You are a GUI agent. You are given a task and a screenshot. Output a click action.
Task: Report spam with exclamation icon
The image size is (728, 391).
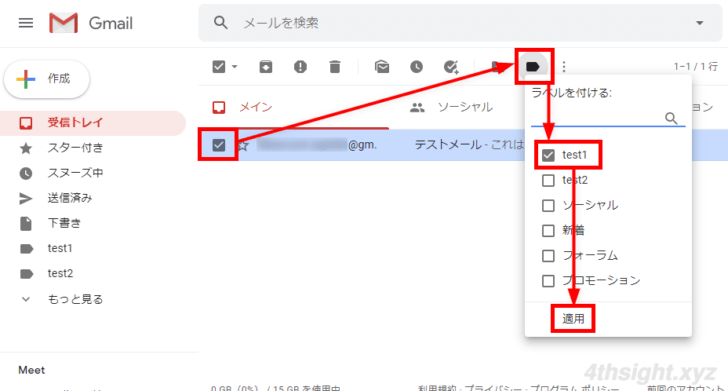(300, 67)
